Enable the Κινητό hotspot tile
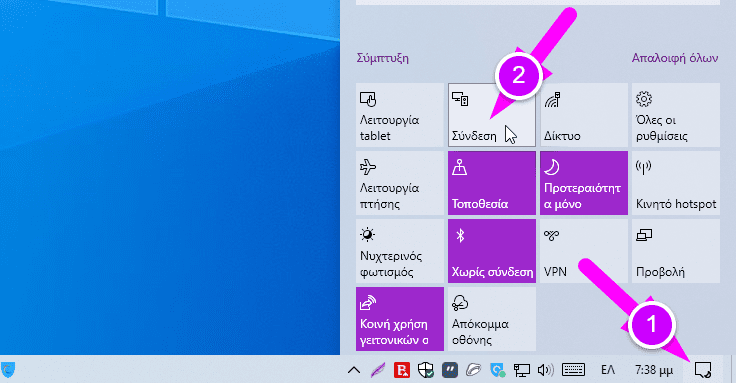The height and width of the screenshot is (383, 736). point(676,183)
